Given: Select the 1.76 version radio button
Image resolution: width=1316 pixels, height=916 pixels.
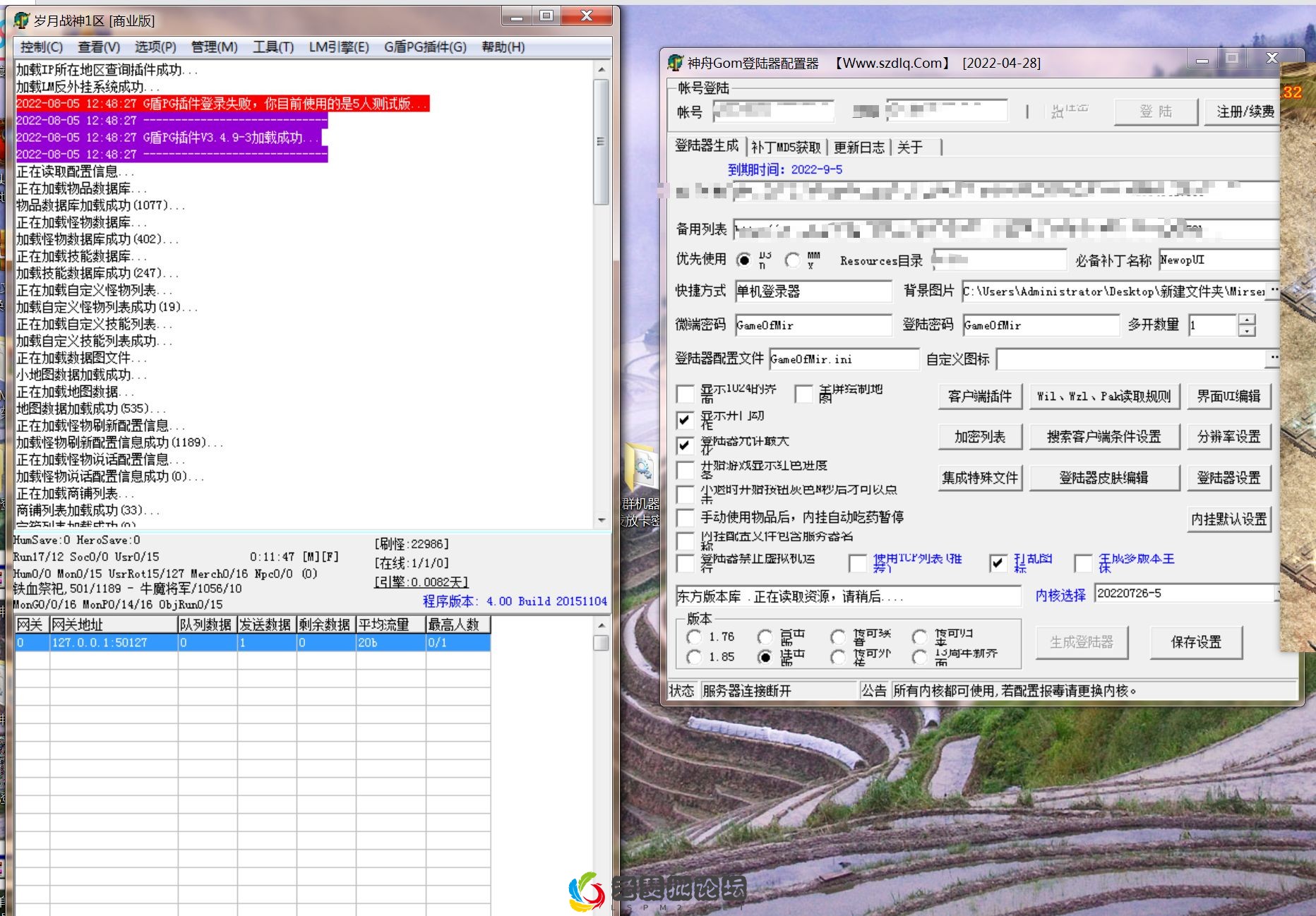Looking at the screenshot, I should 695,636.
